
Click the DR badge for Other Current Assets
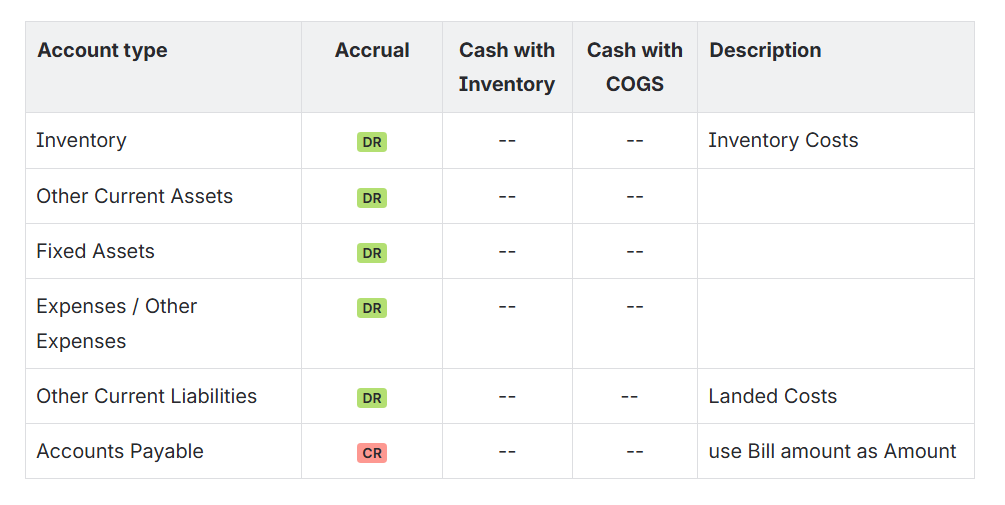(372, 198)
